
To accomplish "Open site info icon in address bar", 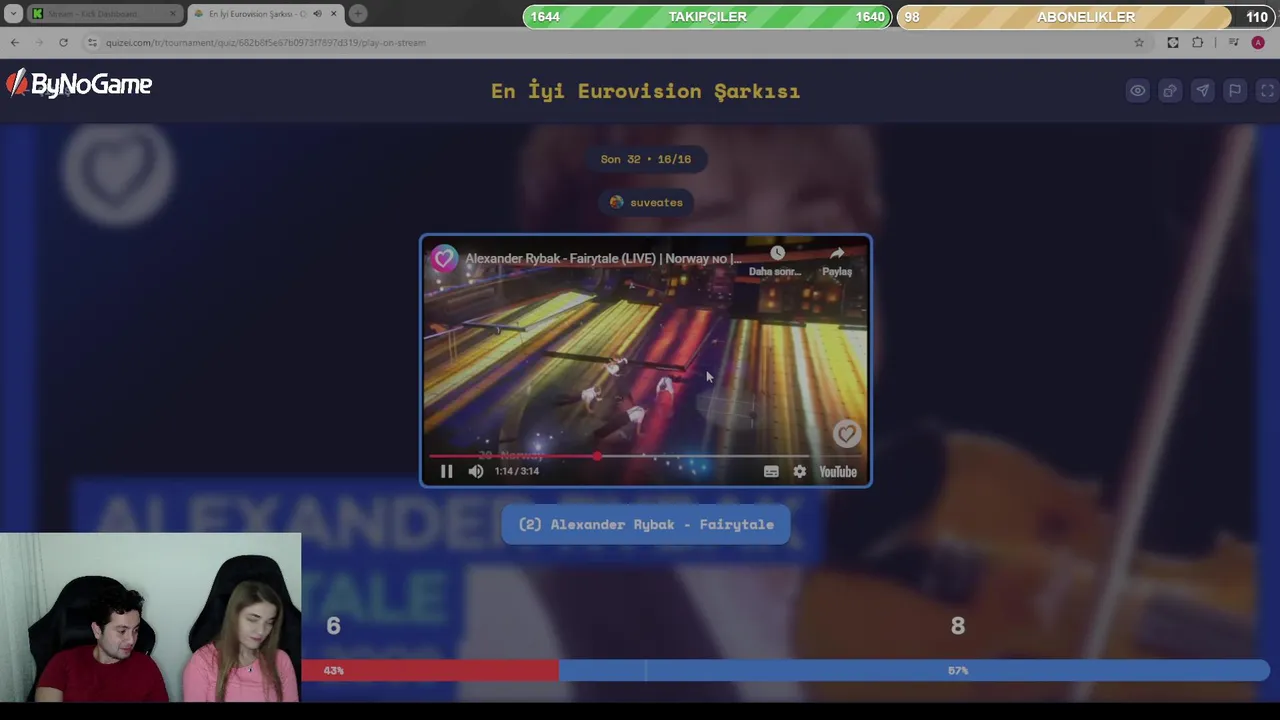I will (x=92, y=42).
